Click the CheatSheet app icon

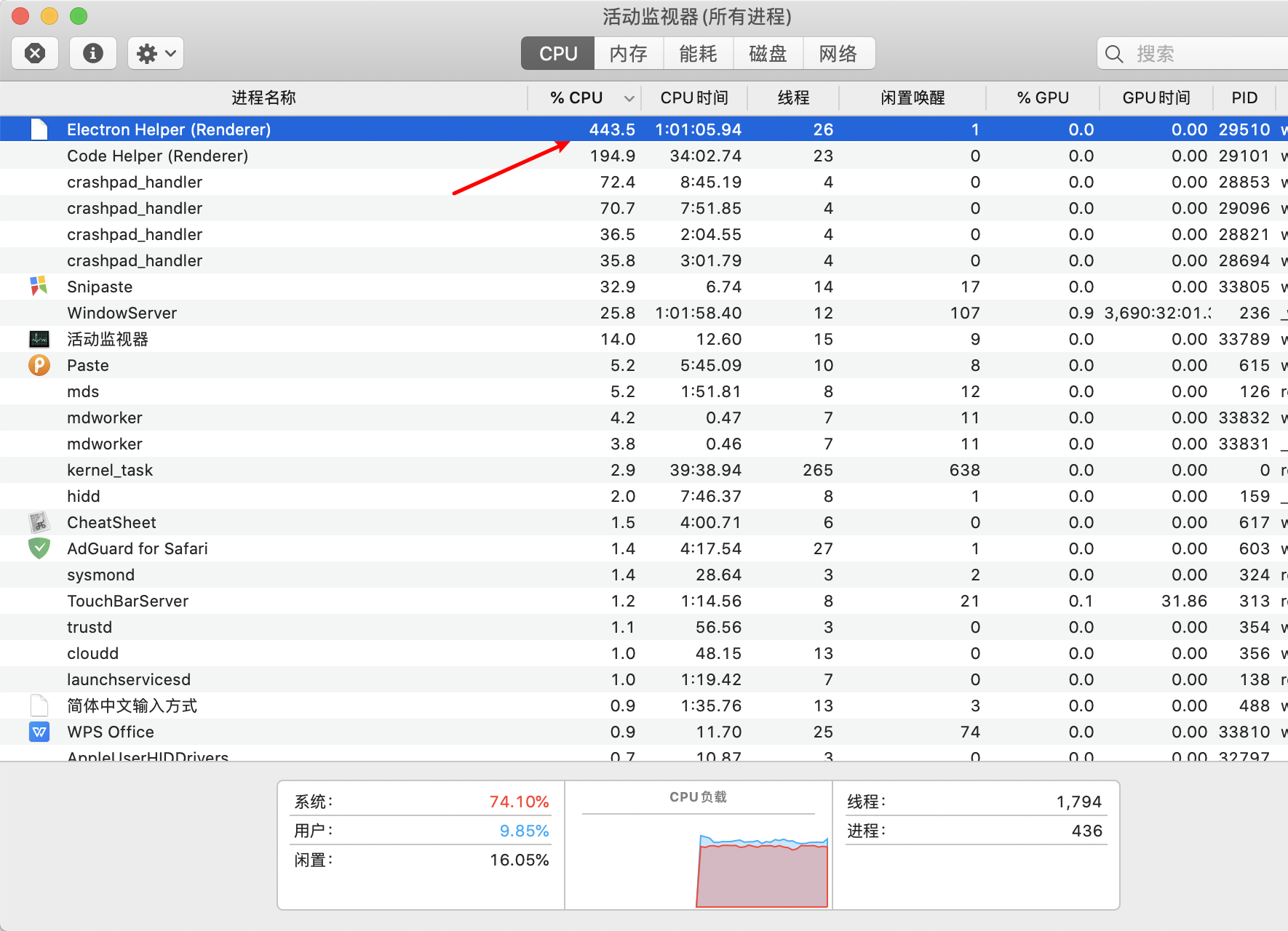tap(39, 522)
